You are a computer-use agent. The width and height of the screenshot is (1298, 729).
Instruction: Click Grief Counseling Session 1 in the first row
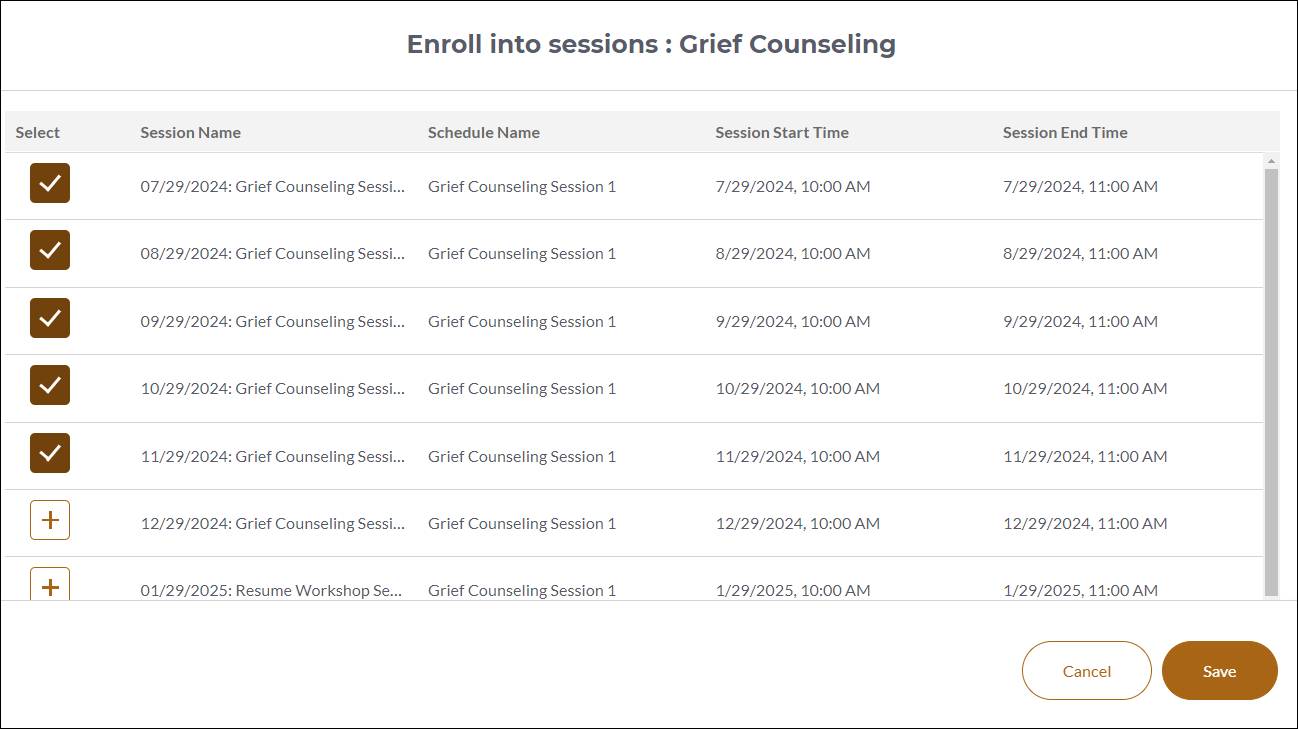click(521, 186)
